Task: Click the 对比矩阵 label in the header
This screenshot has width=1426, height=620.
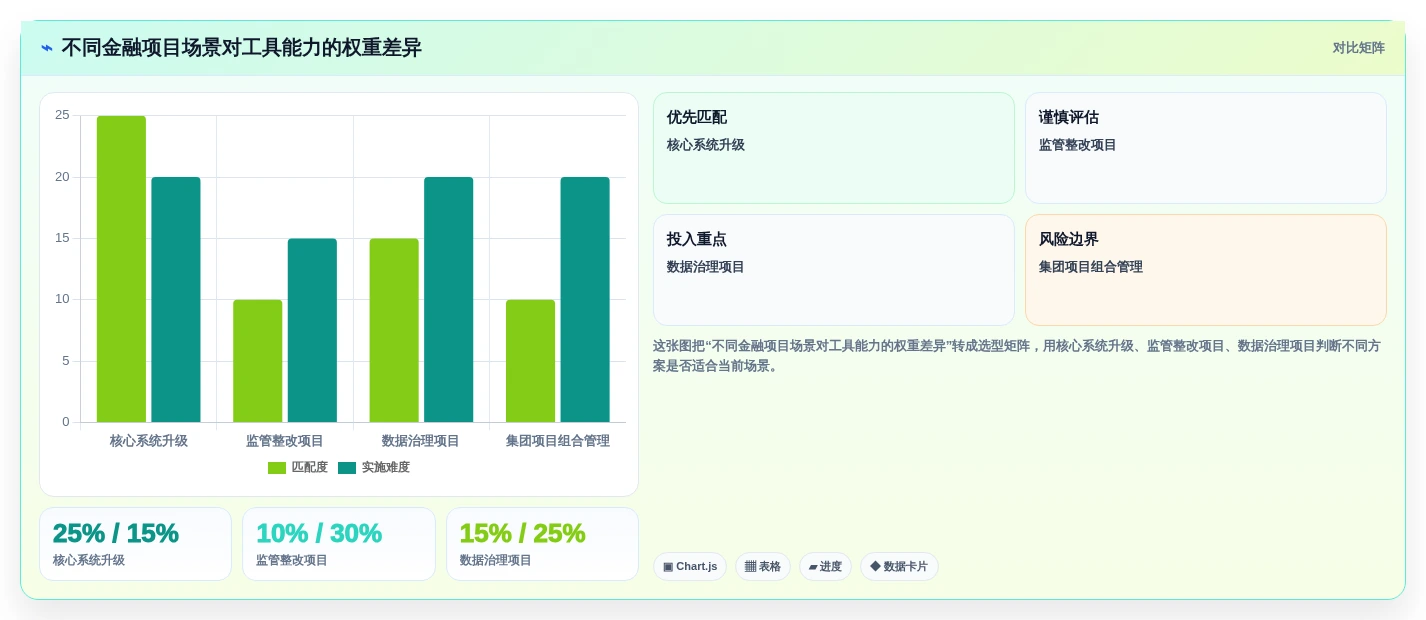Action: (1358, 48)
